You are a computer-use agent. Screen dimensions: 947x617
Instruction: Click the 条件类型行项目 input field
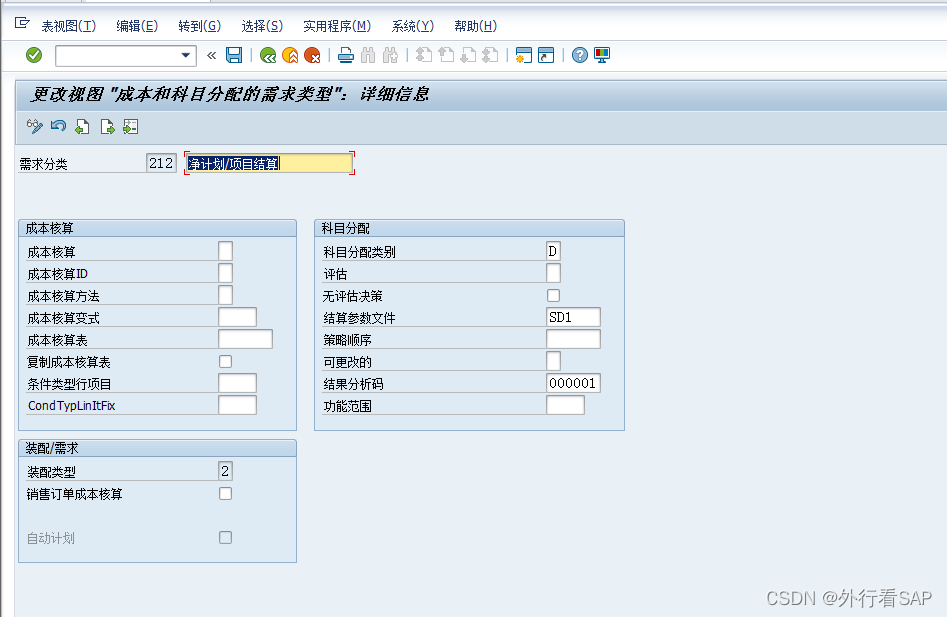[x=237, y=383]
